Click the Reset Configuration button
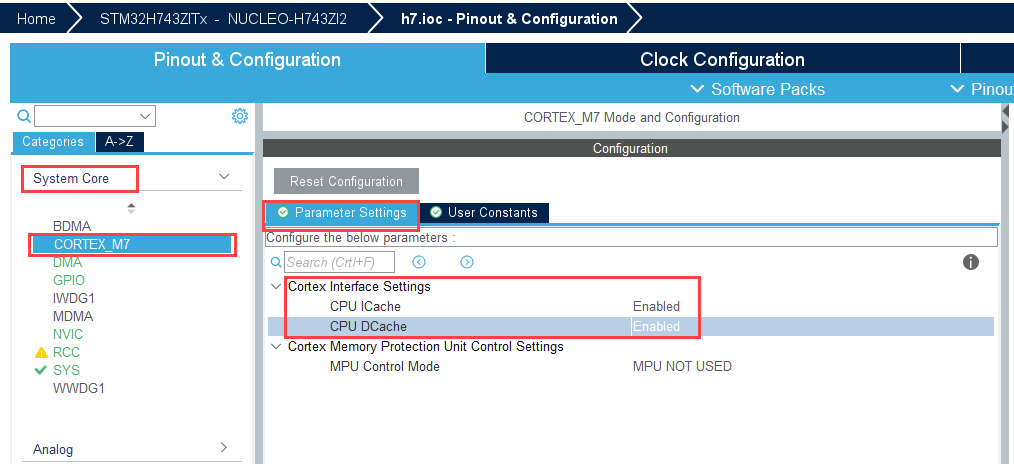This screenshot has width=1014, height=464. (x=346, y=181)
